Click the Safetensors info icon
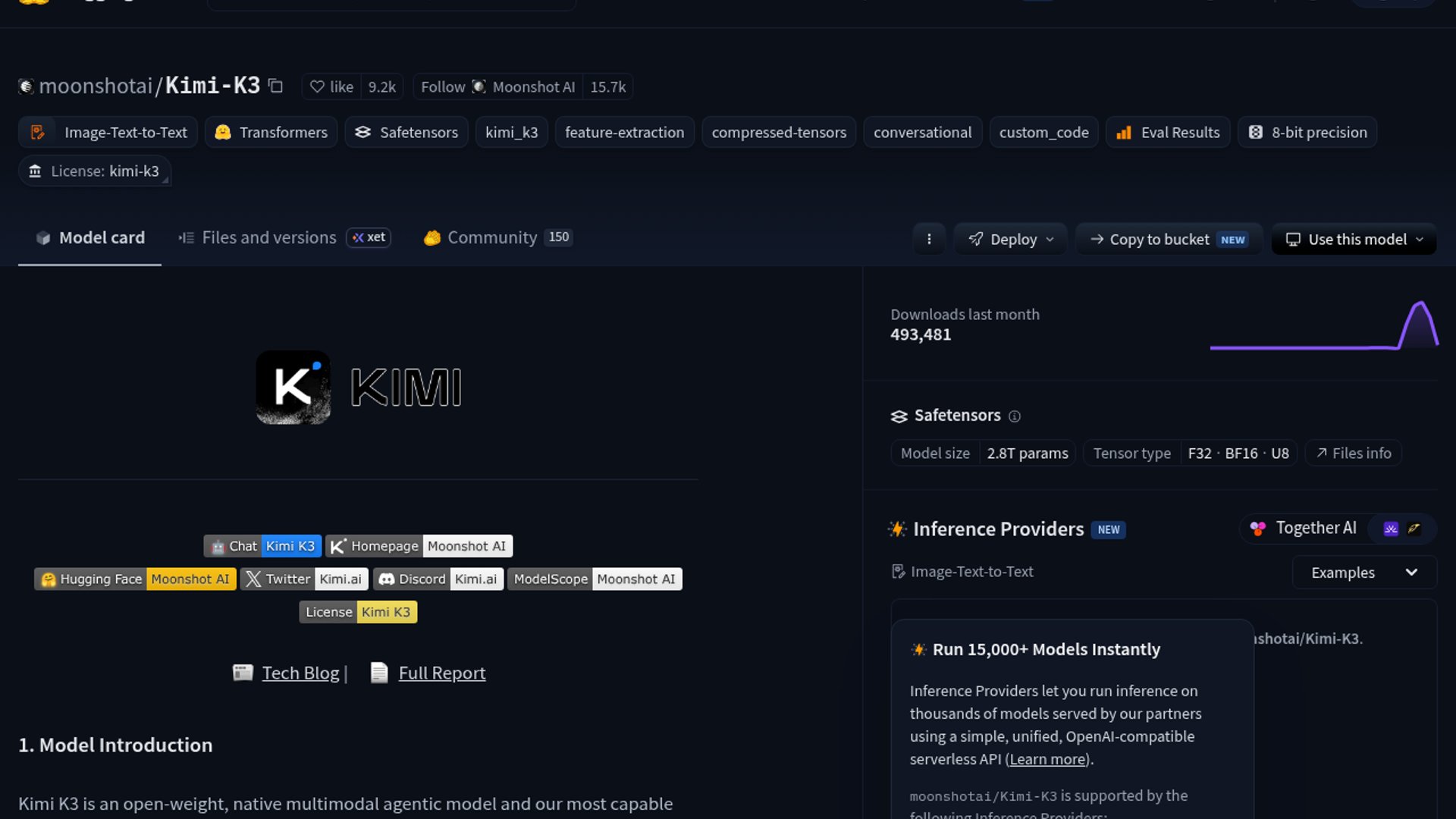 1015,416
